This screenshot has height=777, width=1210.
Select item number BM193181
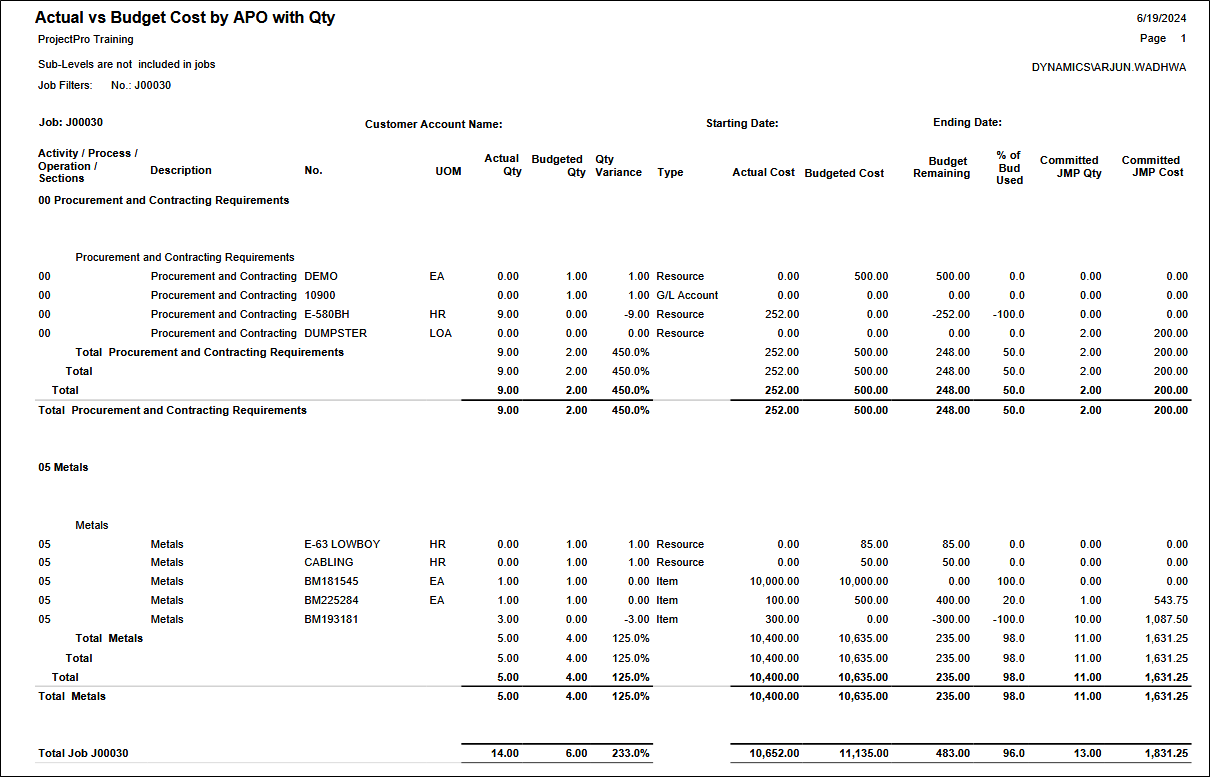(x=331, y=619)
